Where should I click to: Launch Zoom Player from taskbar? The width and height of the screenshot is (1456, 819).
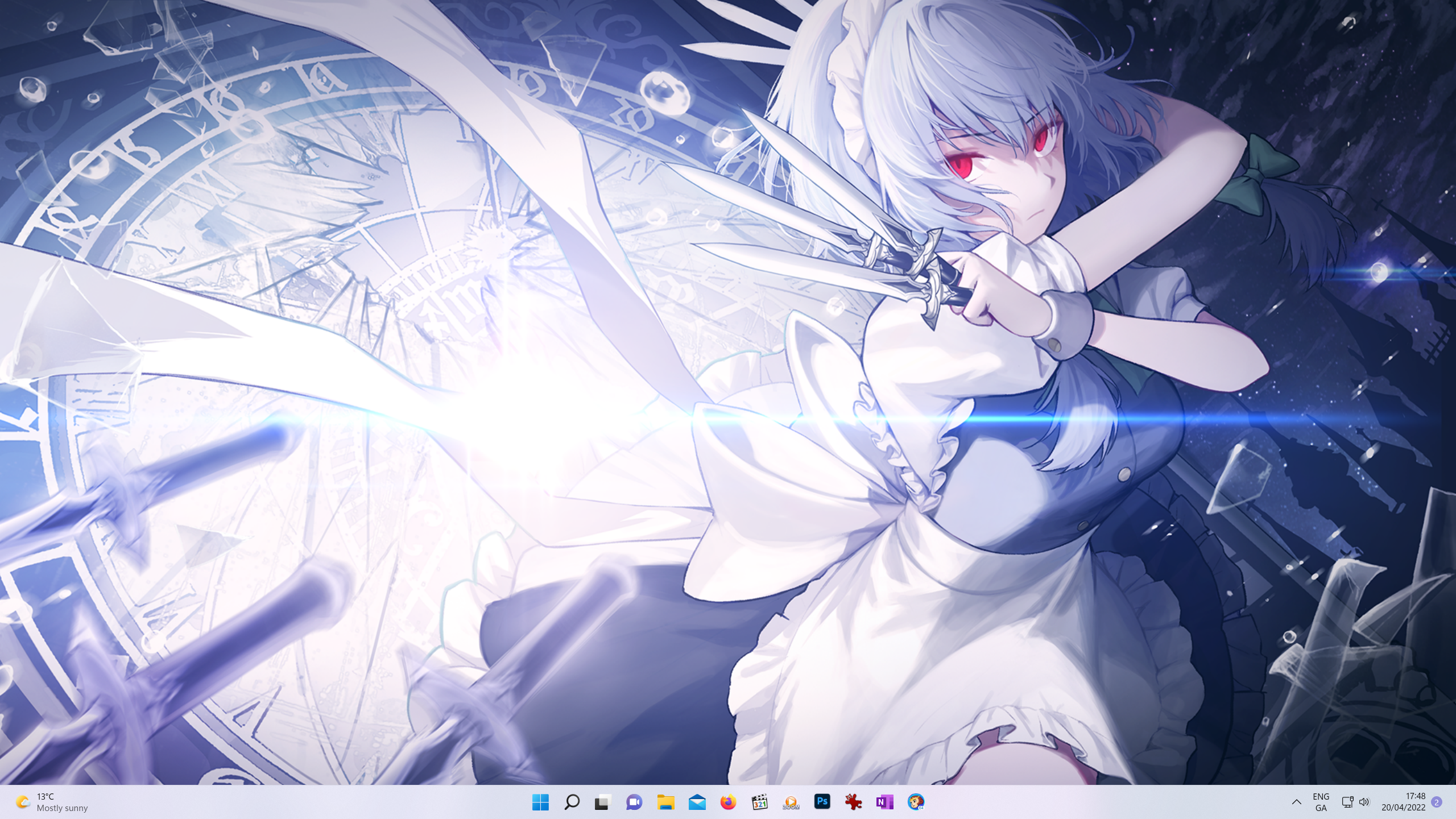tap(791, 802)
